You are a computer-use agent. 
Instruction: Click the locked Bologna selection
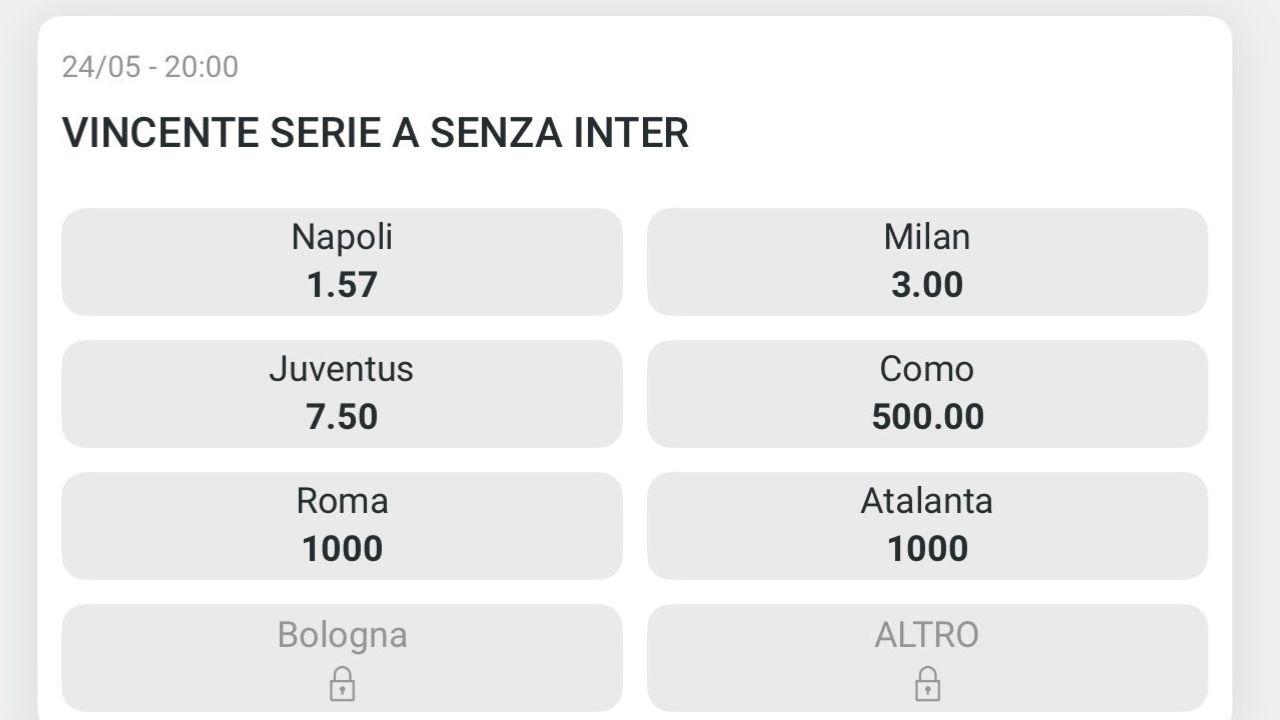coord(343,657)
